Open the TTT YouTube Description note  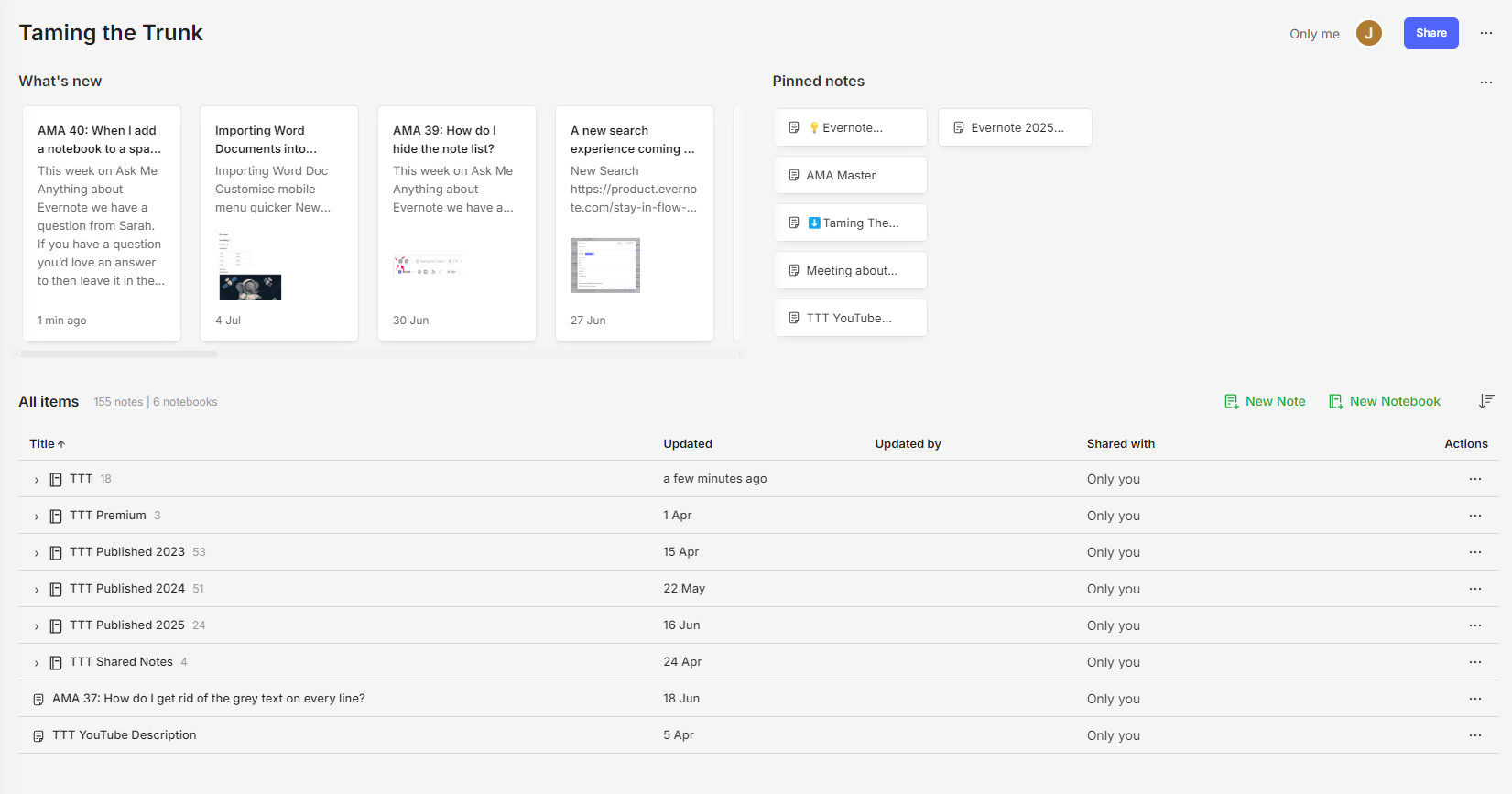[x=125, y=735]
